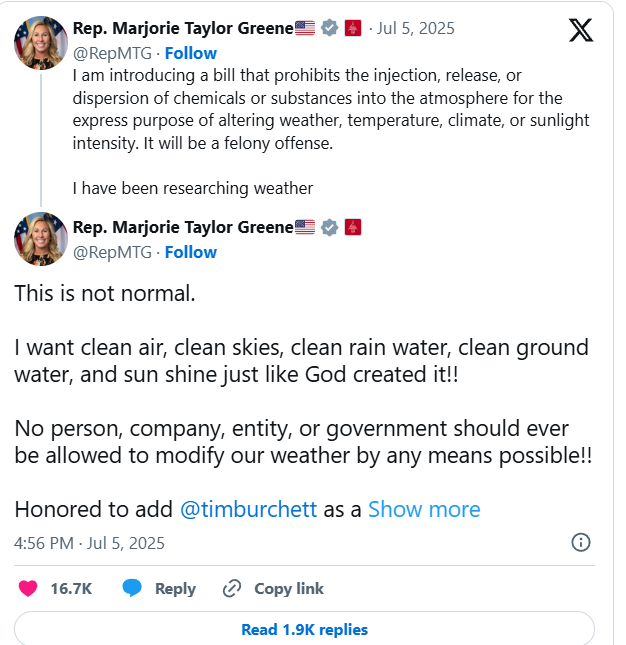626x645 pixels.
Task: Like the tweet with the heart icon
Action: (x=28, y=589)
